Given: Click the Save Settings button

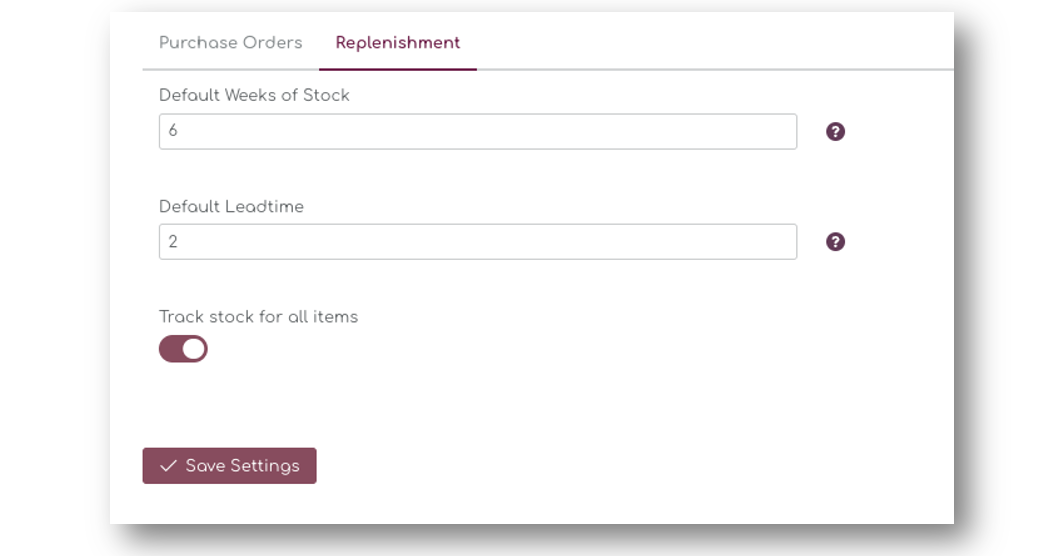Looking at the screenshot, I should click(x=229, y=466).
